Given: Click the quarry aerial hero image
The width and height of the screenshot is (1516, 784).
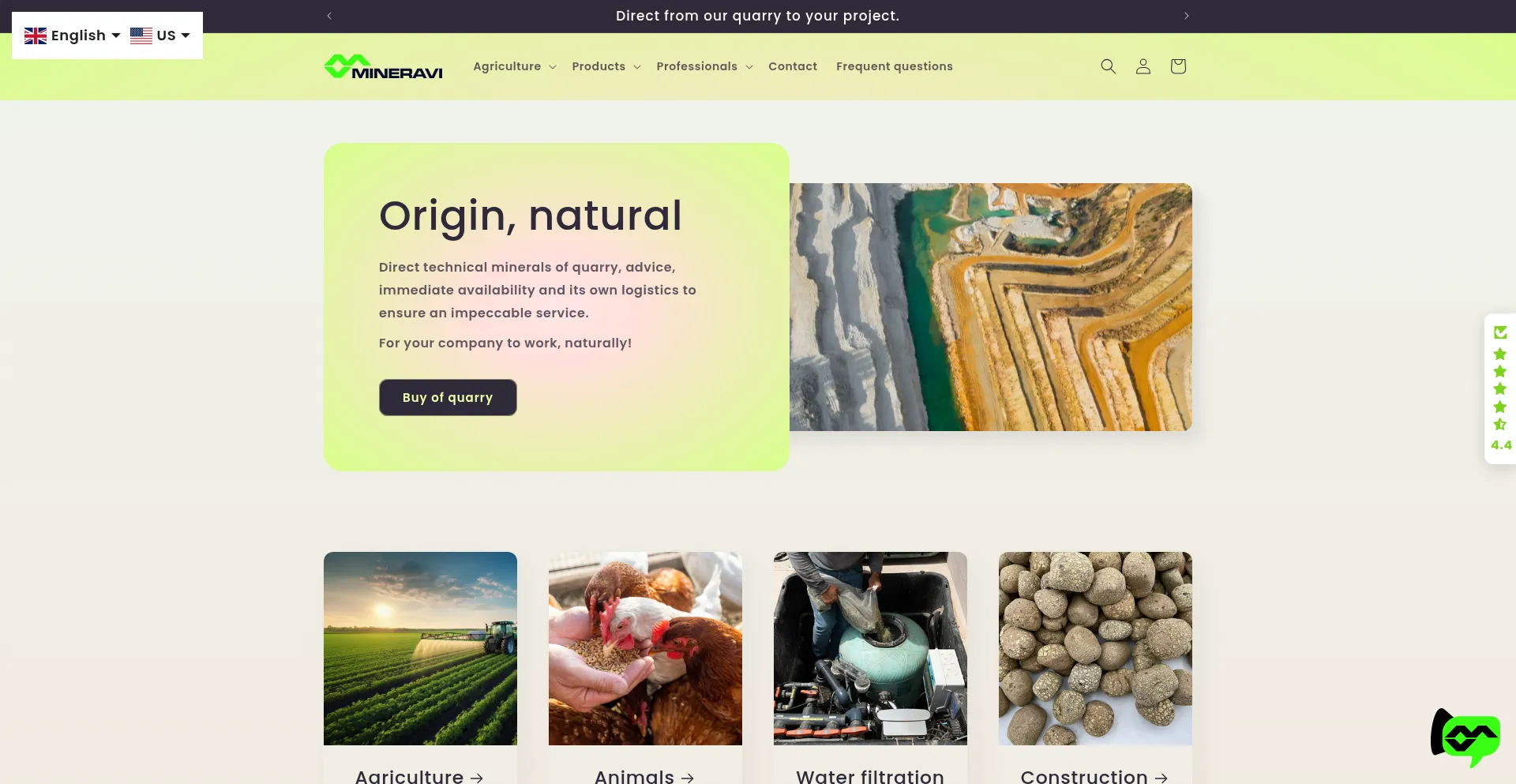Looking at the screenshot, I should pyautogui.click(x=991, y=307).
